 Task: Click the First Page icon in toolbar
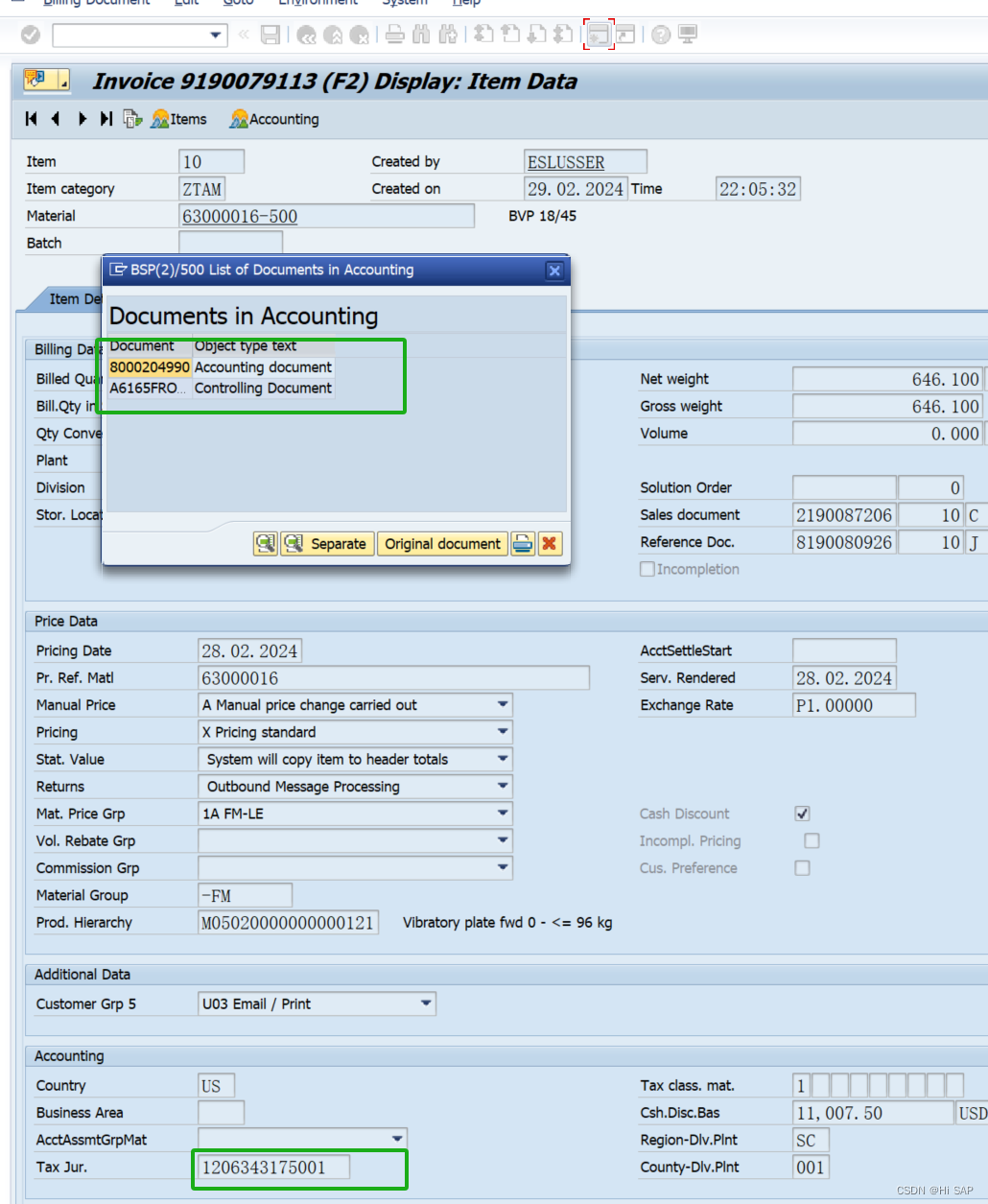coord(484,35)
